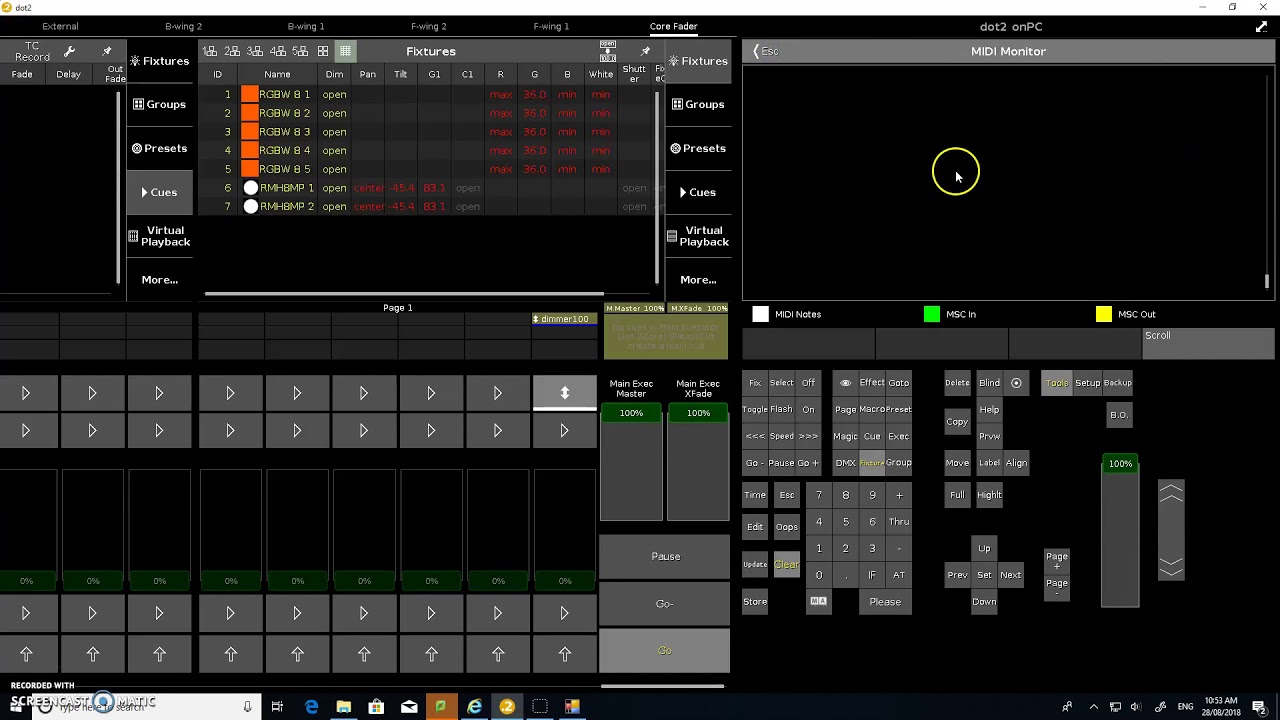Viewport: 1280px width, 720px height.
Task: Toggle the MSC Out yellow checkbox
Action: [x=1104, y=314]
